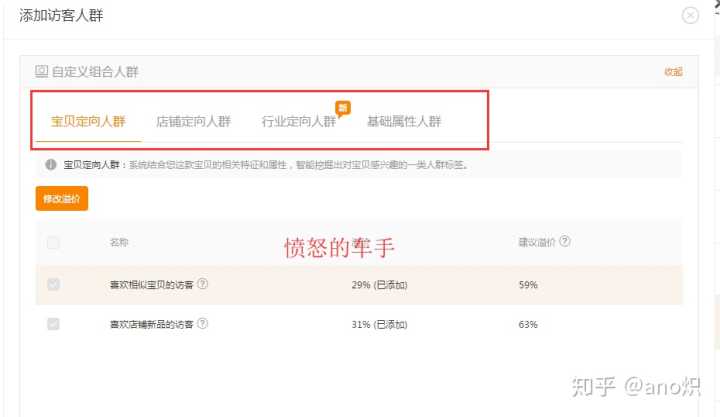The height and width of the screenshot is (417, 720).
Task: Select the 行业定向人群 tab
Action: click(299, 122)
